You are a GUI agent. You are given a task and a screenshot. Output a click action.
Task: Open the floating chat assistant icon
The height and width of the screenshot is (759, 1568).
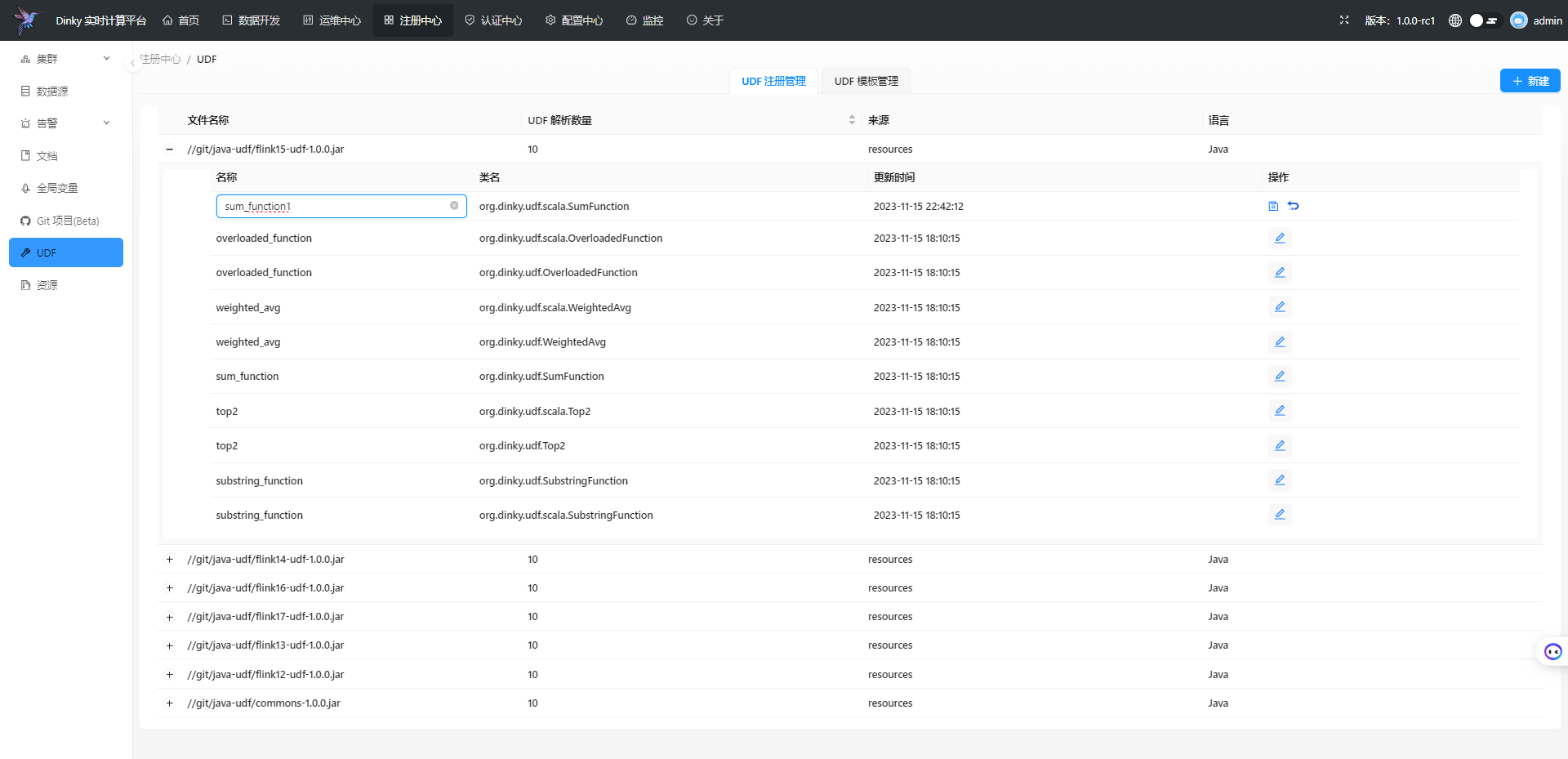(x=1552, y=651)
